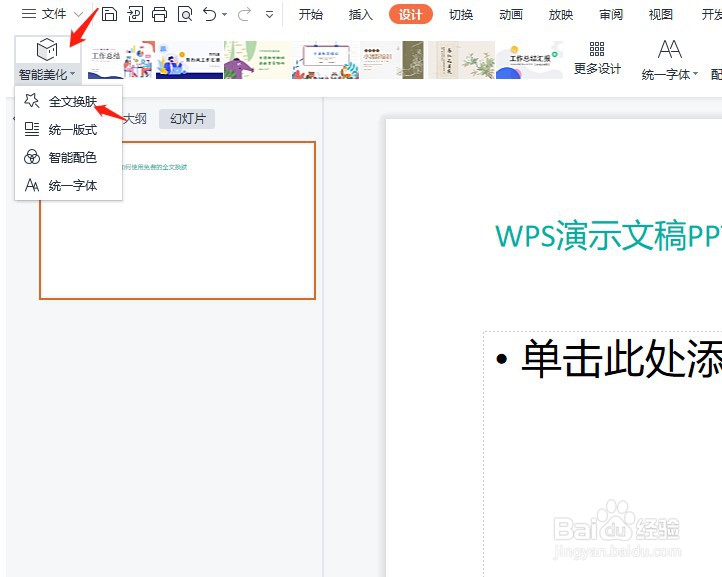Open the 视图 tab
Screen dimensions: 722x577
coord(661,15)
